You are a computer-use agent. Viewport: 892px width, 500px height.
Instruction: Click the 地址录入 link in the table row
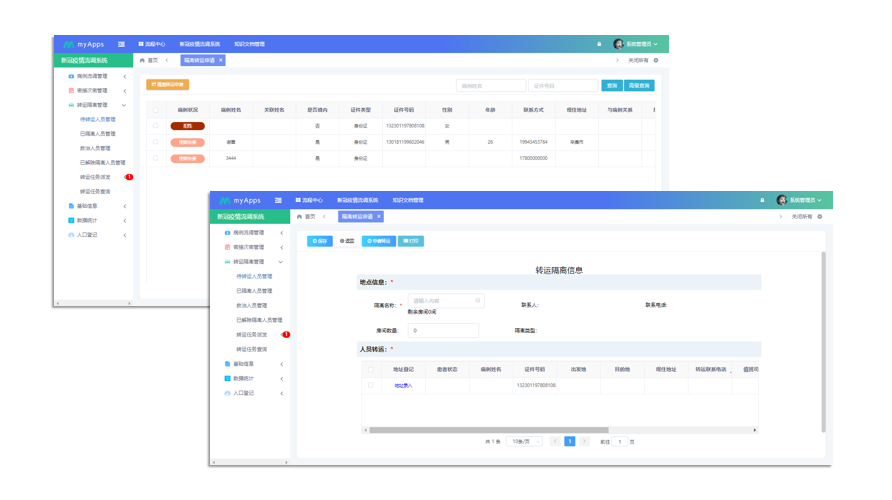[403, 385]
